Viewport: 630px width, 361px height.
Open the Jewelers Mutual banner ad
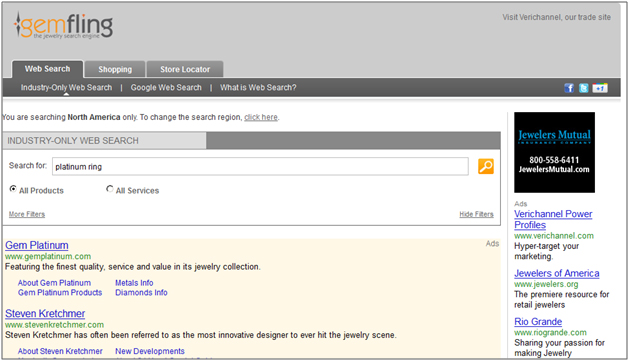554,152
